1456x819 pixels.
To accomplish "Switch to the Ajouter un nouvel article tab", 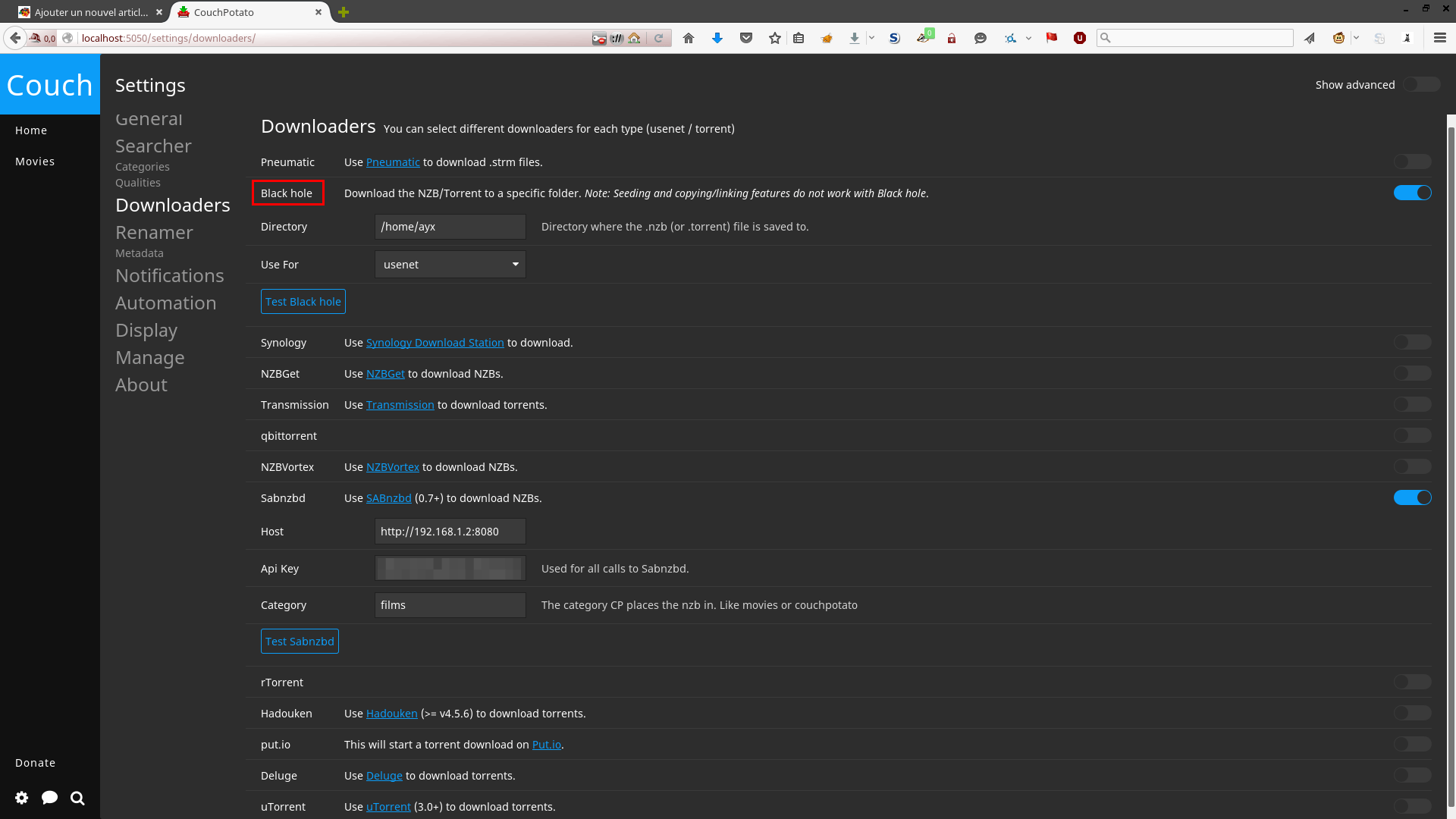I will [x=91, y=12].
